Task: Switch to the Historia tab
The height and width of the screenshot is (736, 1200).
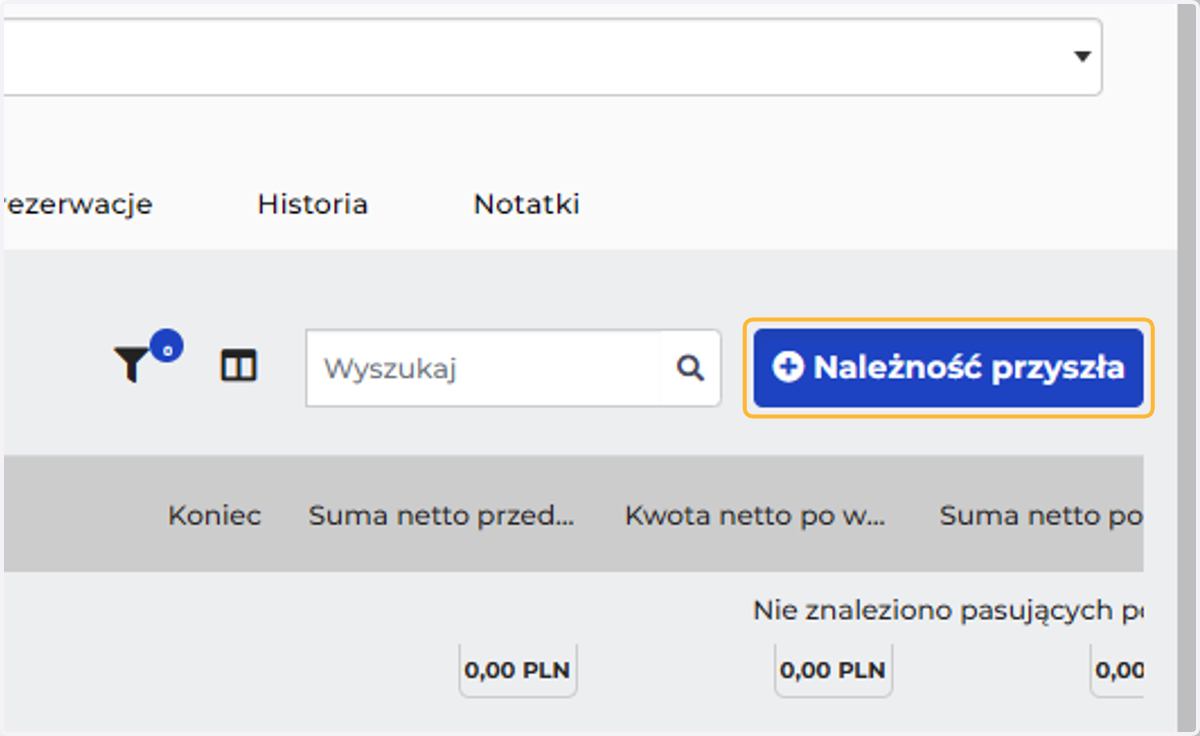Action: [x=312, y=204]
